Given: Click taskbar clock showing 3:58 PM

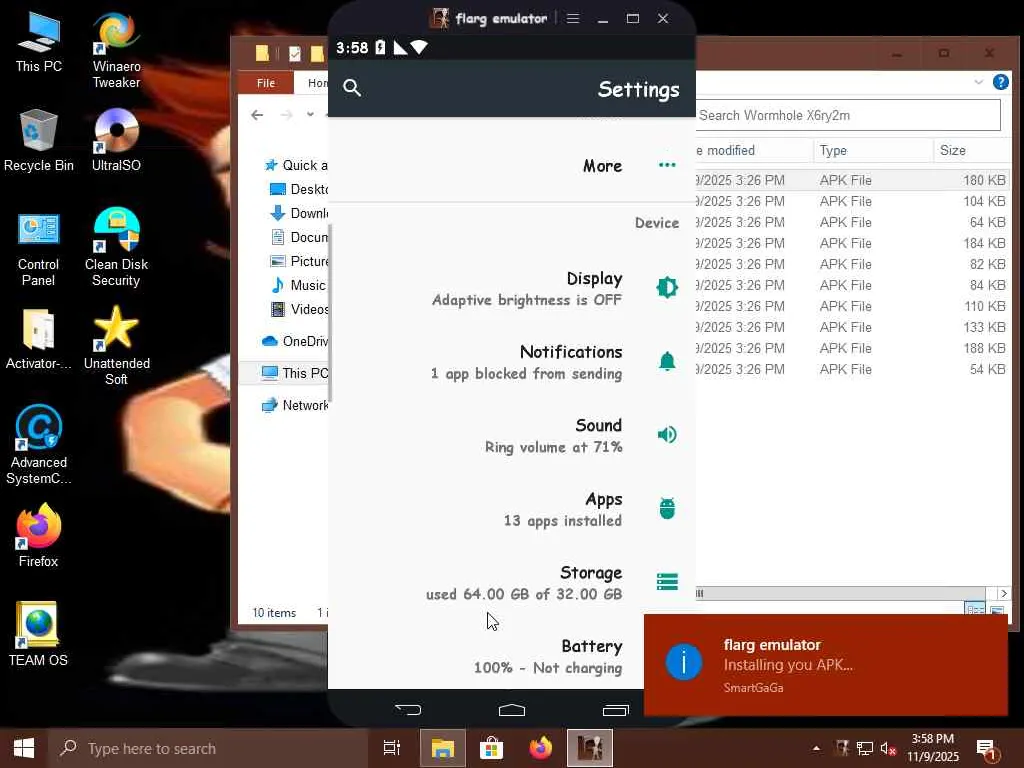Looking at the screenshot, I should tap(933, 748).
